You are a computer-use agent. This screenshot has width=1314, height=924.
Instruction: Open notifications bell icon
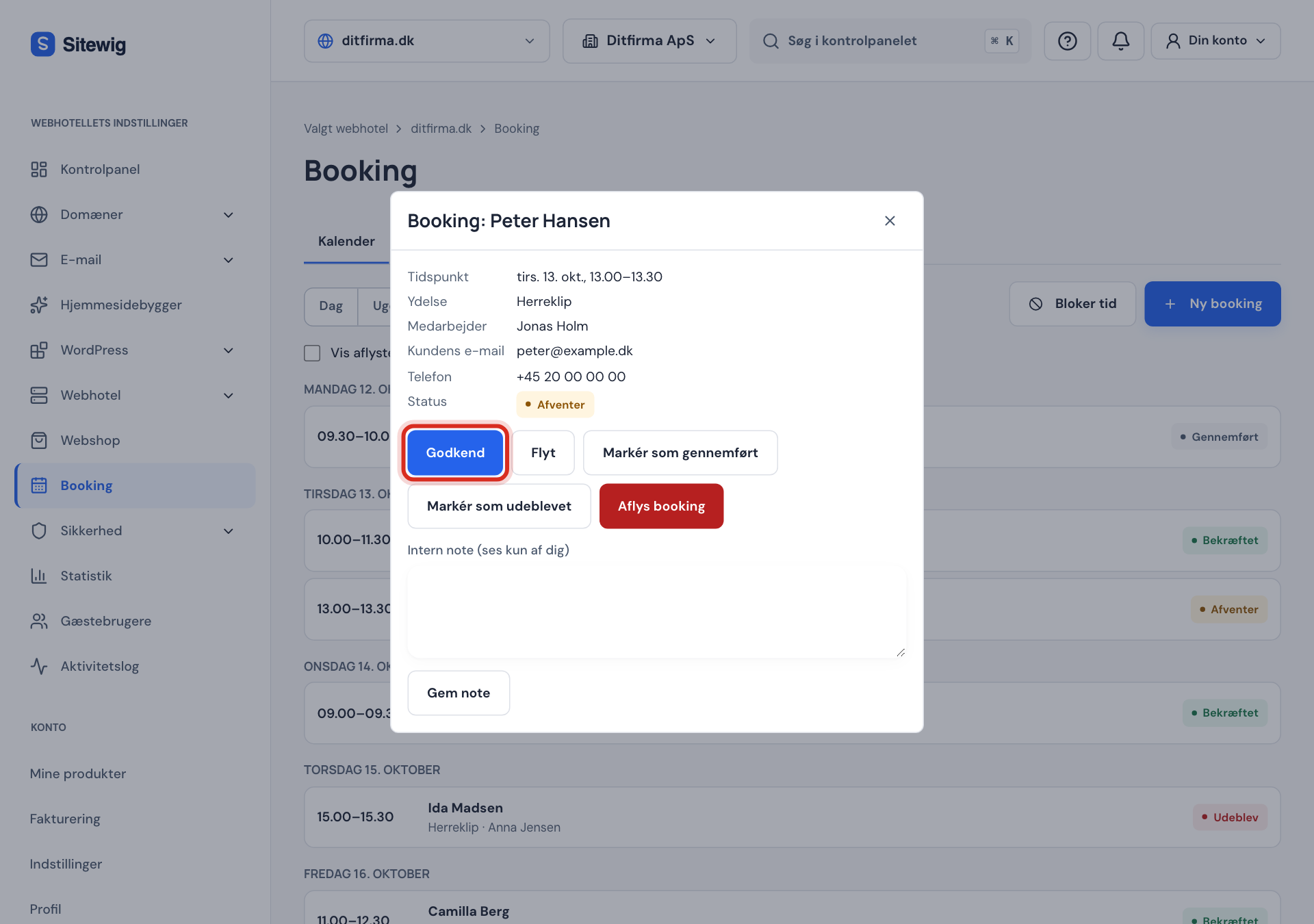(1120, 41)
